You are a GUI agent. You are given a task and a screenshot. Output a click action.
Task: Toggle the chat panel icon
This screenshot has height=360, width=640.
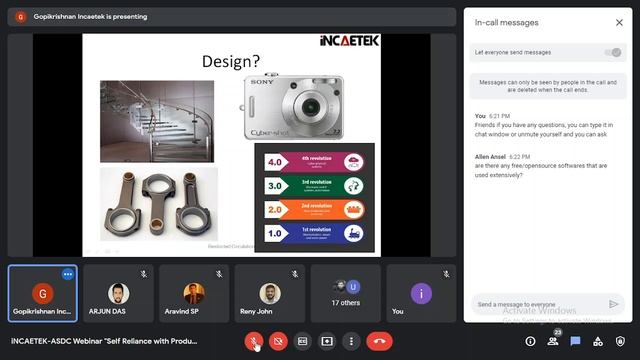click(x=576, y=341)
